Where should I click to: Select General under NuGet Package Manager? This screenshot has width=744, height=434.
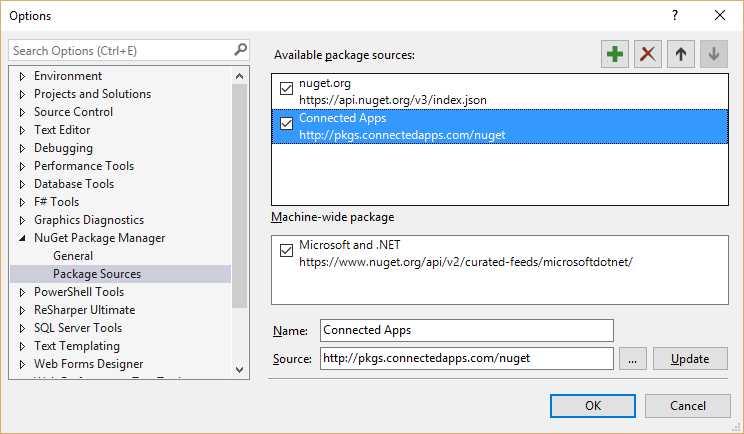click(73, 256)
